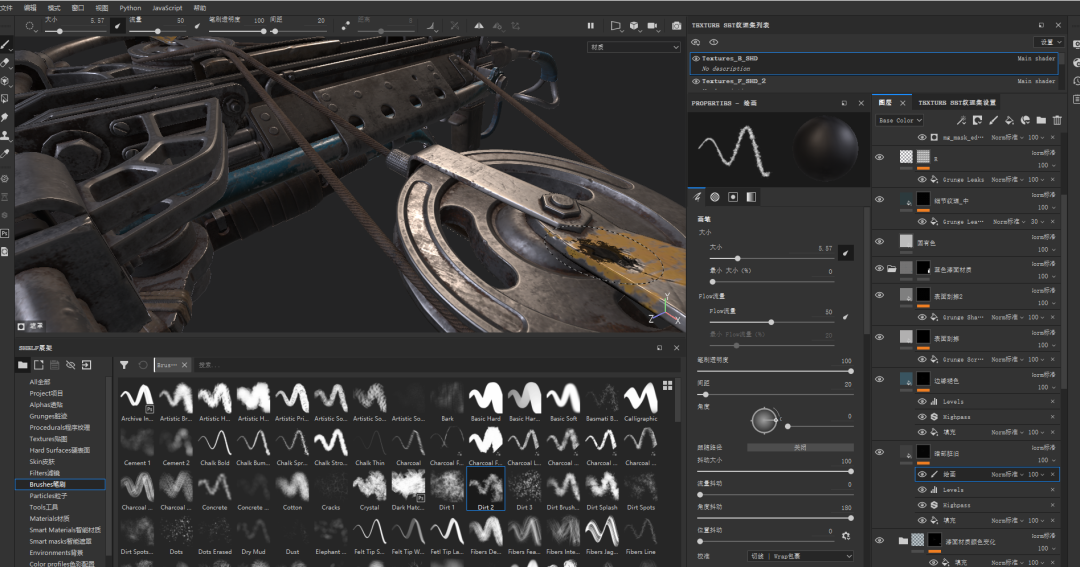Select the Projection tool in left toolbar
Image resolution: width=1080 pixels, height=567 pixels.
pos(6,81)
